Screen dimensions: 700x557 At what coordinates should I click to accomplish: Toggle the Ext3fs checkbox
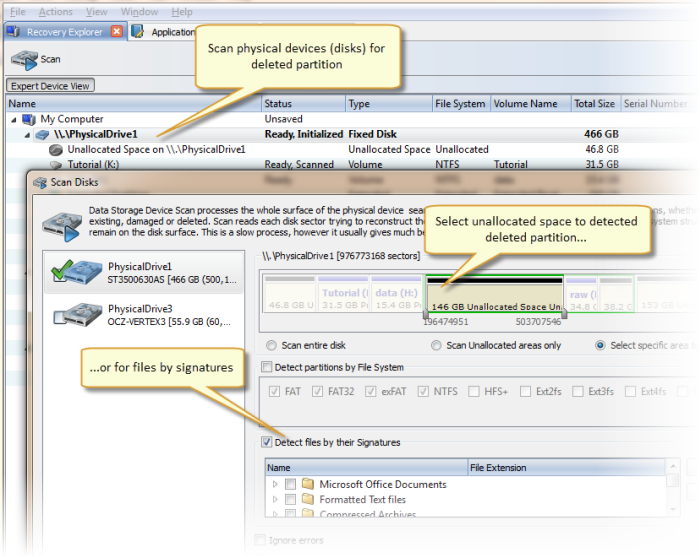coord(578,391)
